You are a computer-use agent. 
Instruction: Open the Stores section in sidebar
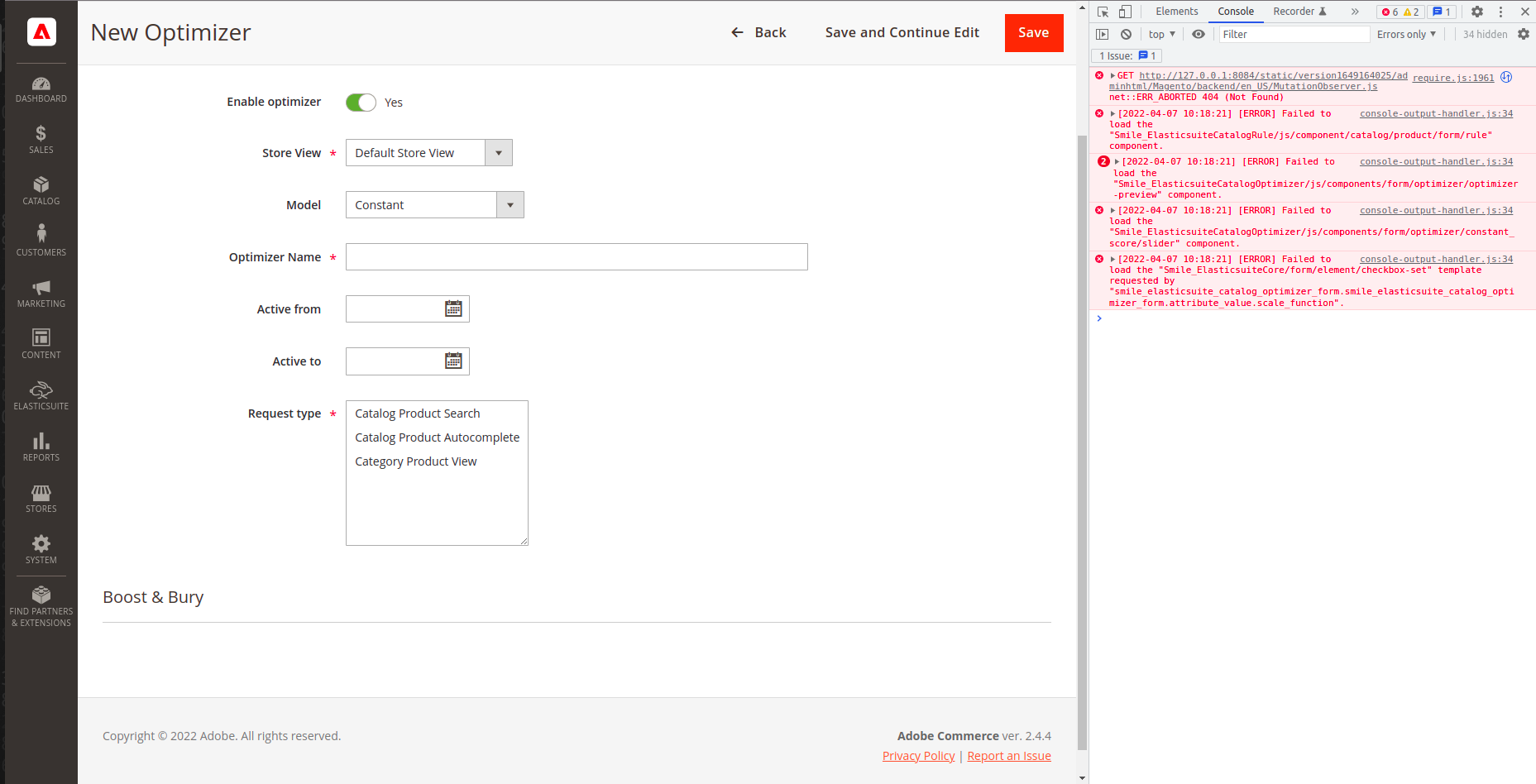tap(41, 495)
